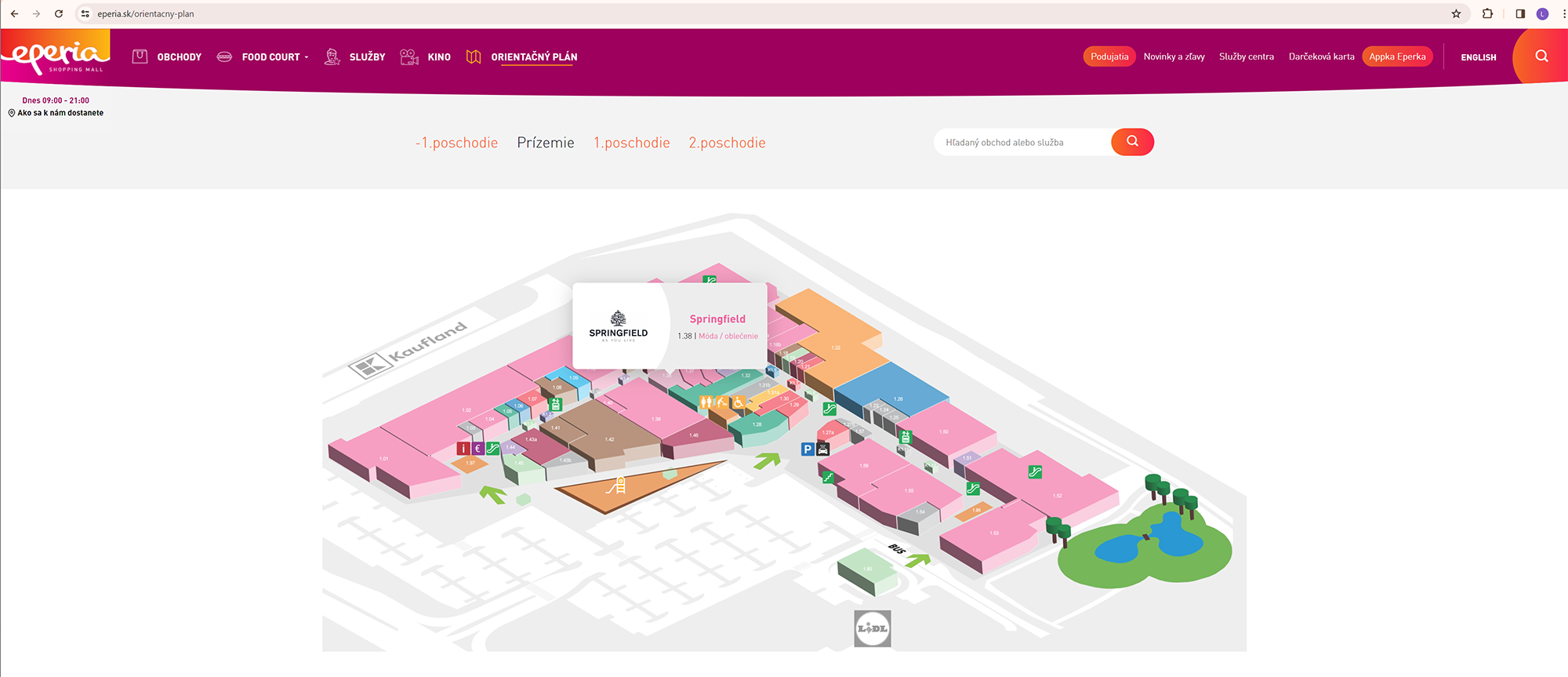
Task: Switch to the 1.poschodie floor tab
Action: point(632,143)
